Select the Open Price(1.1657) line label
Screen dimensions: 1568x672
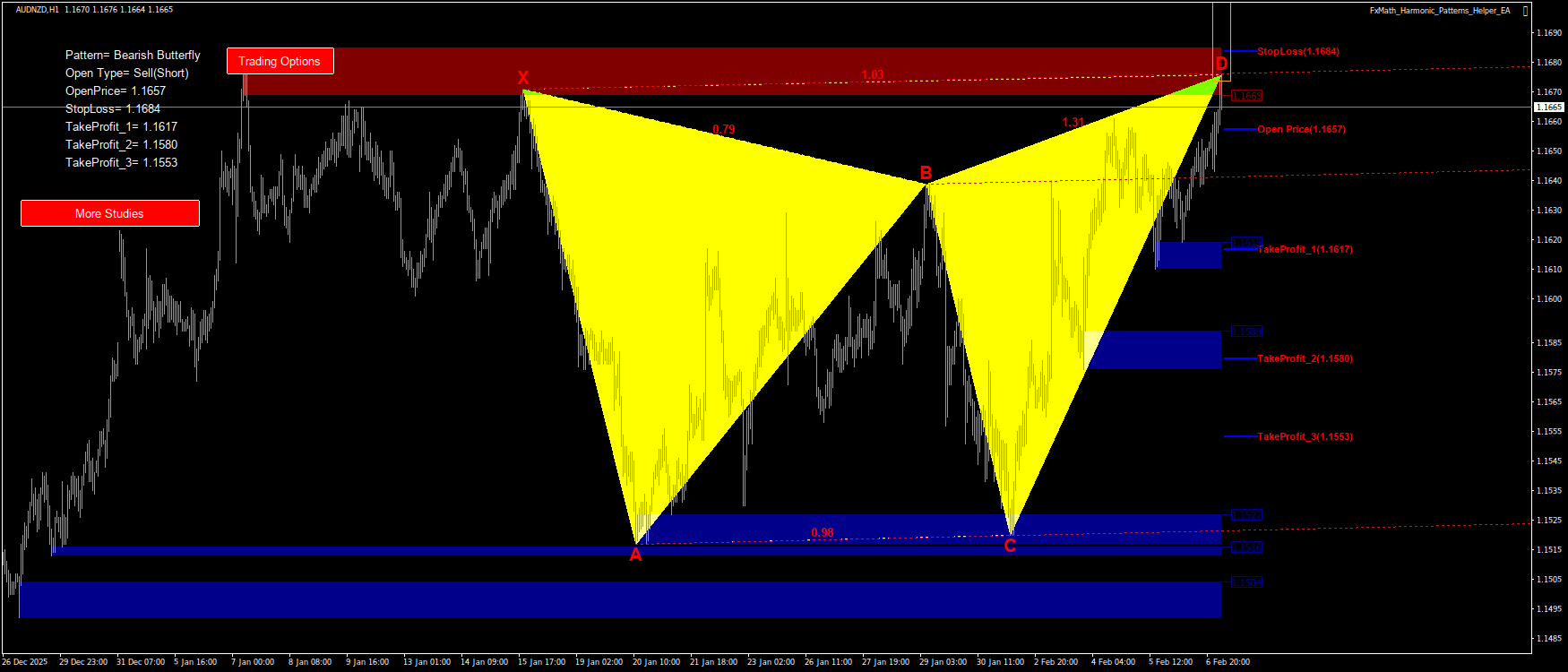pyautogui.click(x=1301, y=130)
